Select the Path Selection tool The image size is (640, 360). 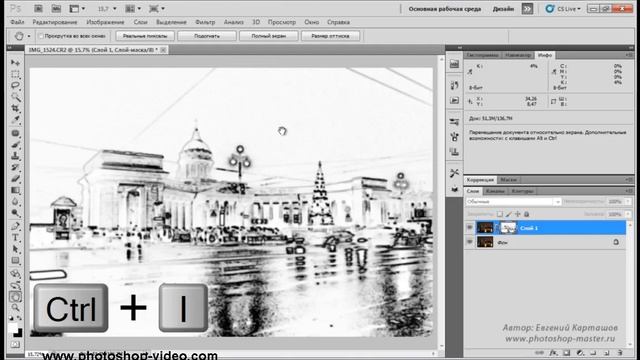coord(16,249)
